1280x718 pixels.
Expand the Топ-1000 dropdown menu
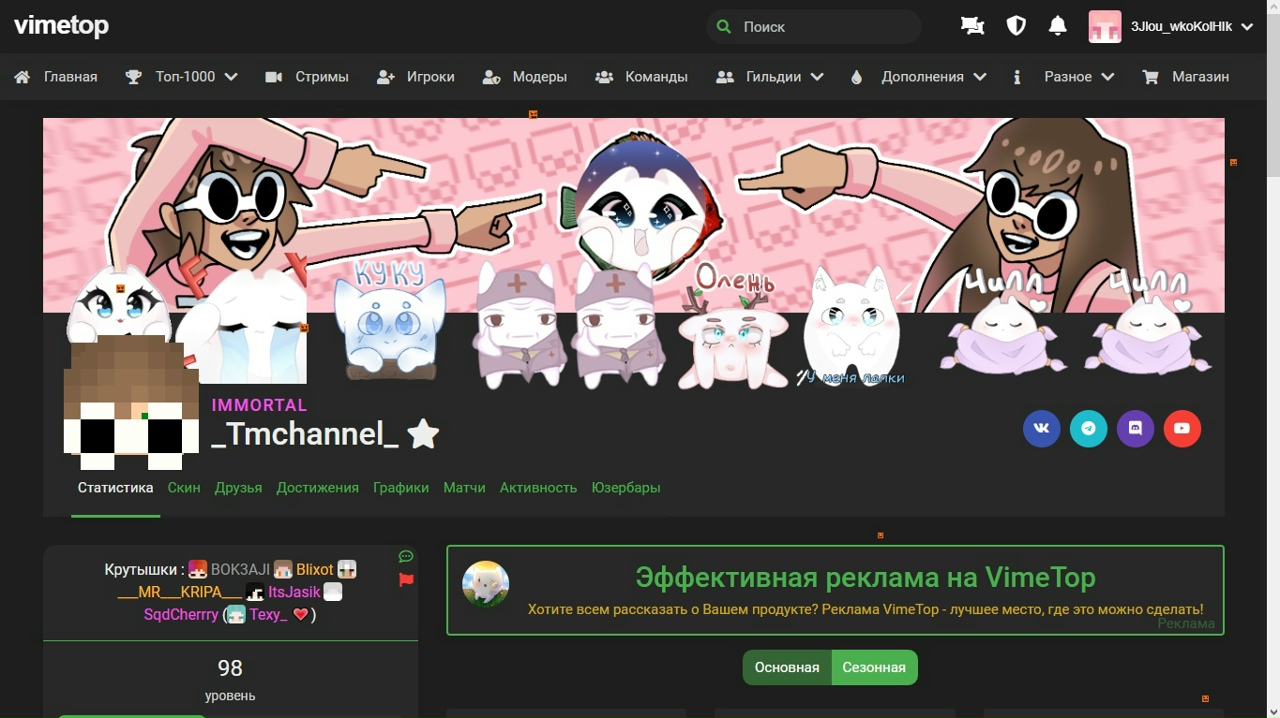[182, 77]
